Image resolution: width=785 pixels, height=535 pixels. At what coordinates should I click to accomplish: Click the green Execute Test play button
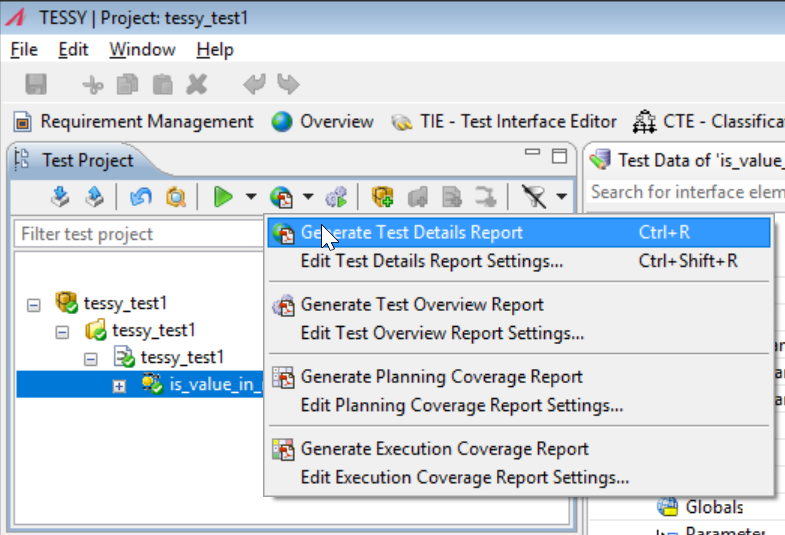coord(223,197)
